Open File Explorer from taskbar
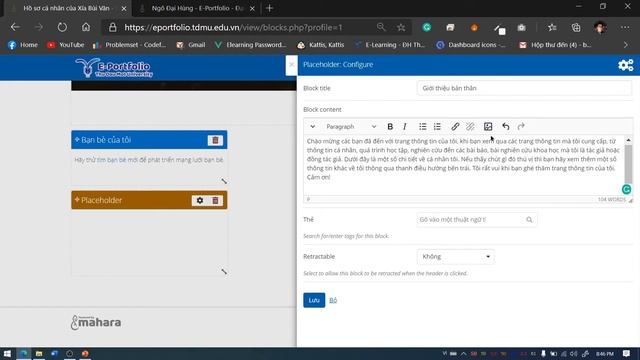640x360 pixels. [x=39, y=353]
